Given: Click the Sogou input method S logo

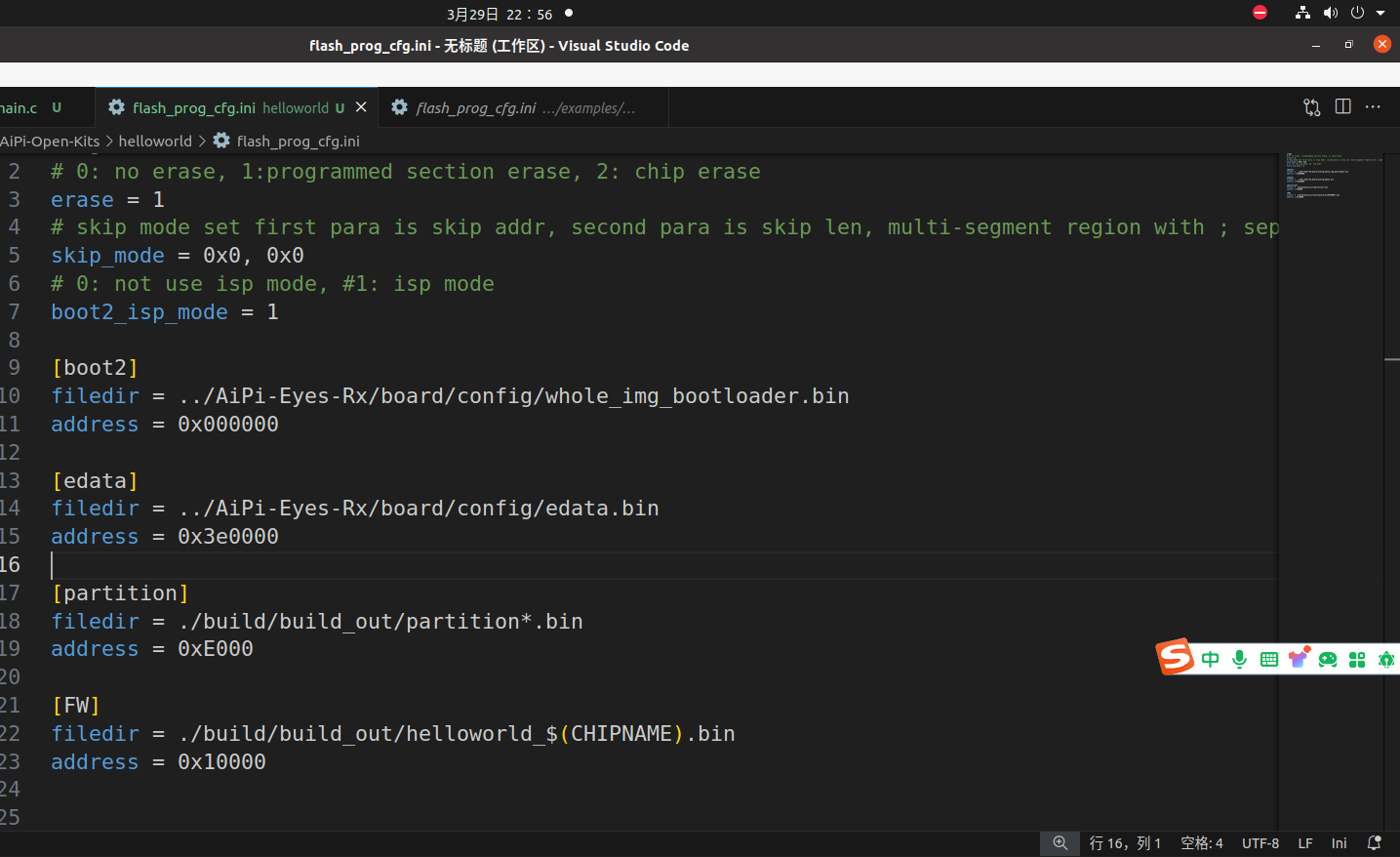Looking at the screenshot, I should (x=1176, y=657).
